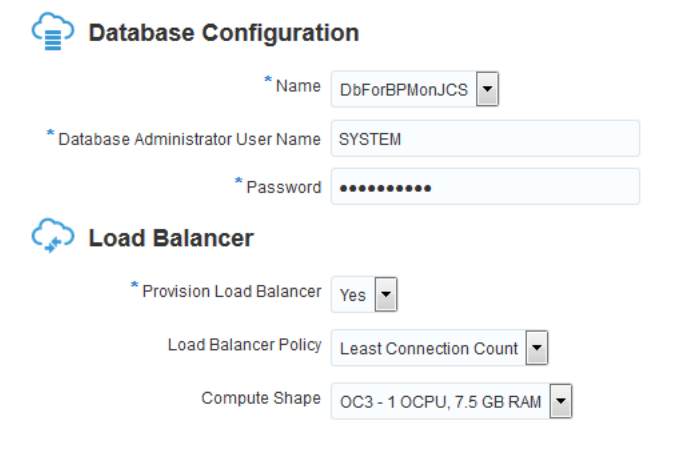Click the Name field label
The width and height of the screenshot is (673, 455).
[298, 86]
